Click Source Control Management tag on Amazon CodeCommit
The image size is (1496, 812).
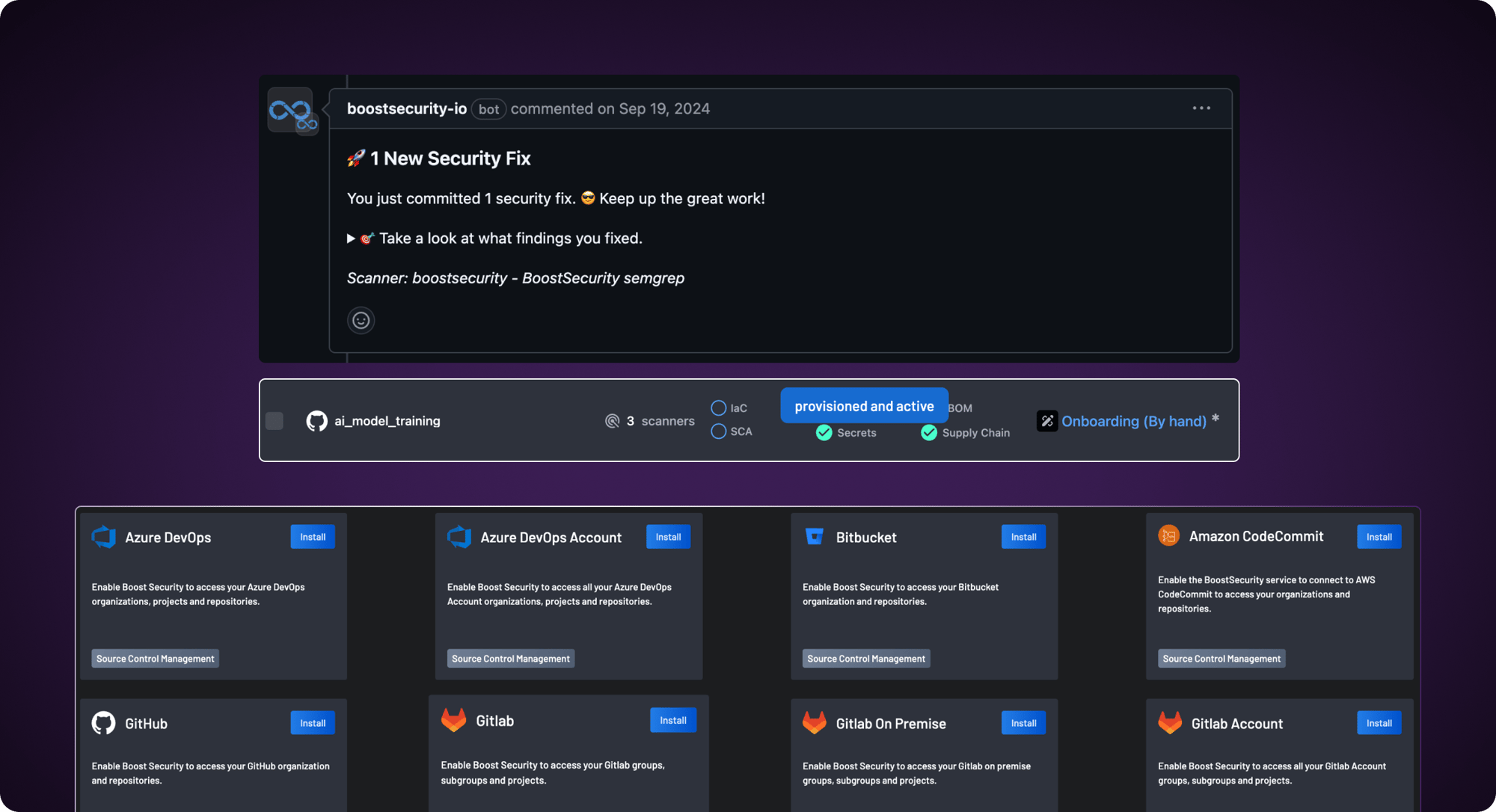(x=1221, y=659)
